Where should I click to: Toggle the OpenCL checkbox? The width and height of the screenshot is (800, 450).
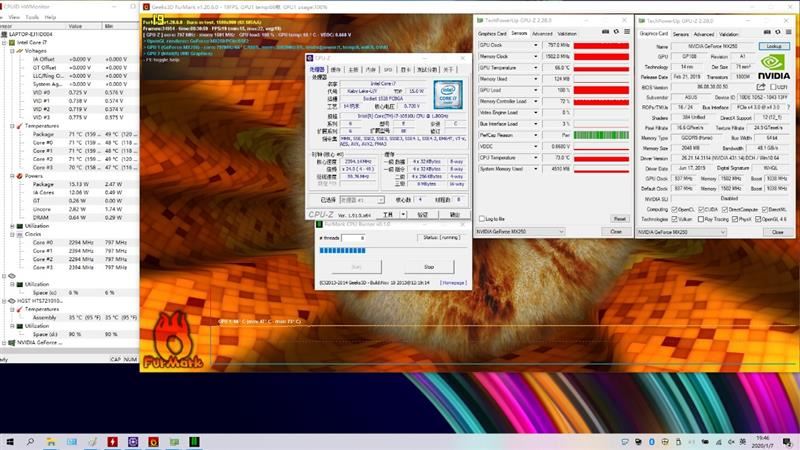(x=675, y=210)
